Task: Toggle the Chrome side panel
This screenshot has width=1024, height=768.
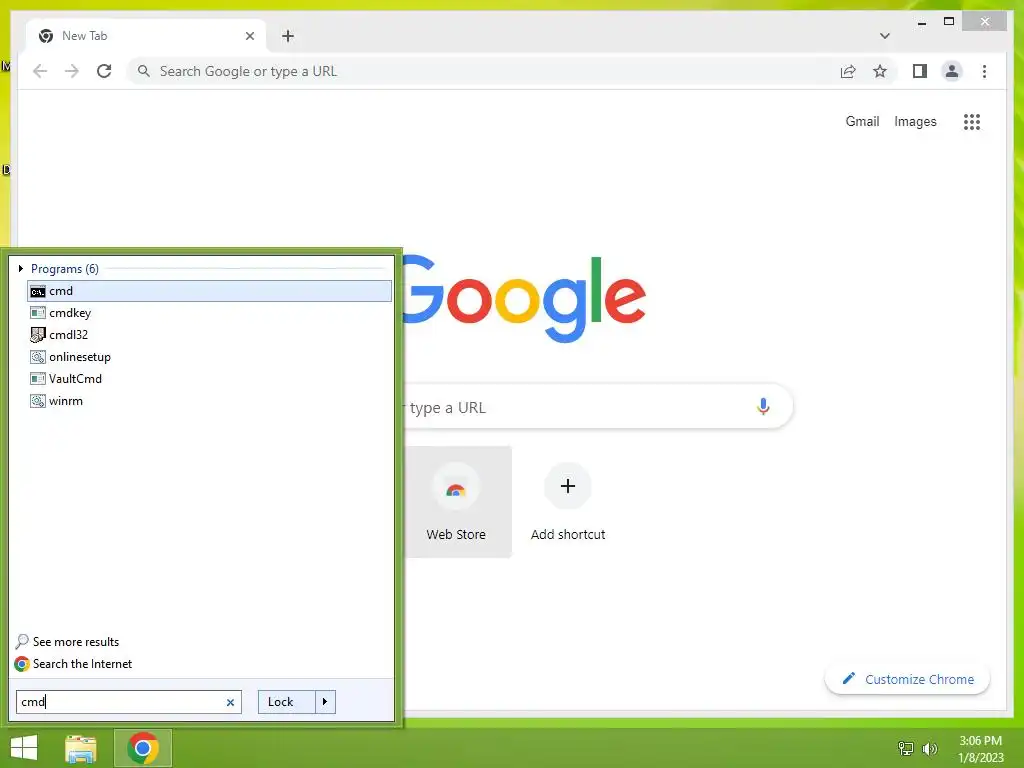Action: 920,71
